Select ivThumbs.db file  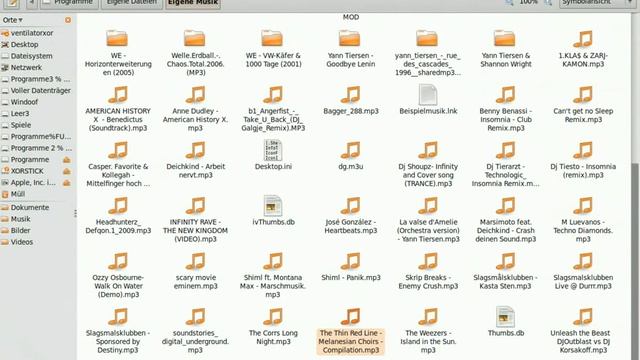coord(273,211)
